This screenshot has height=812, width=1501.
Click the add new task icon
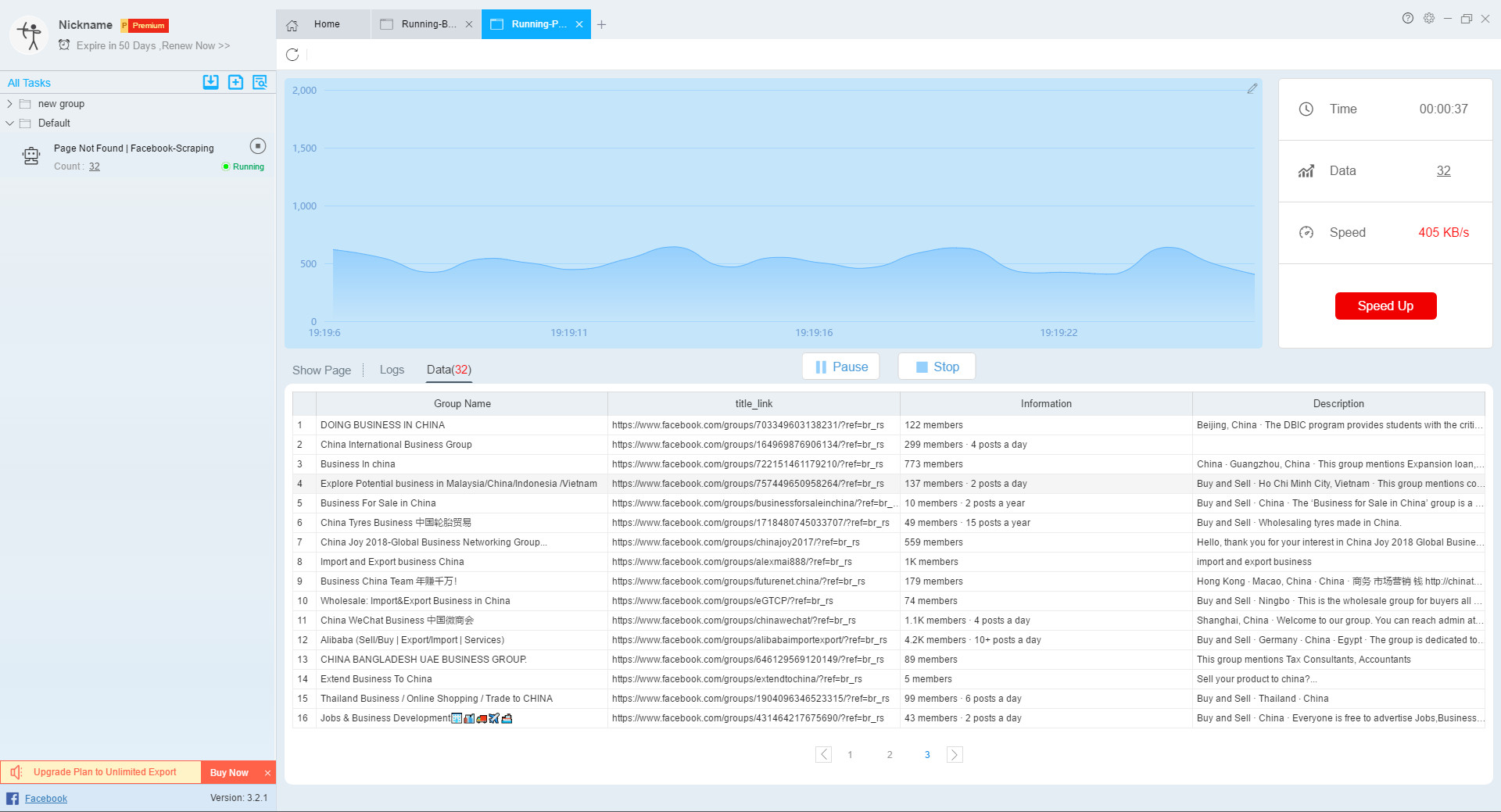235,82
